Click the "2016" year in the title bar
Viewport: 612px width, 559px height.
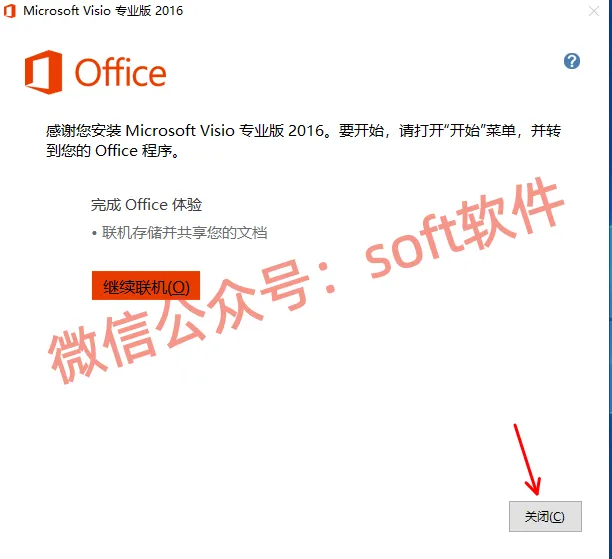point(169,11)
